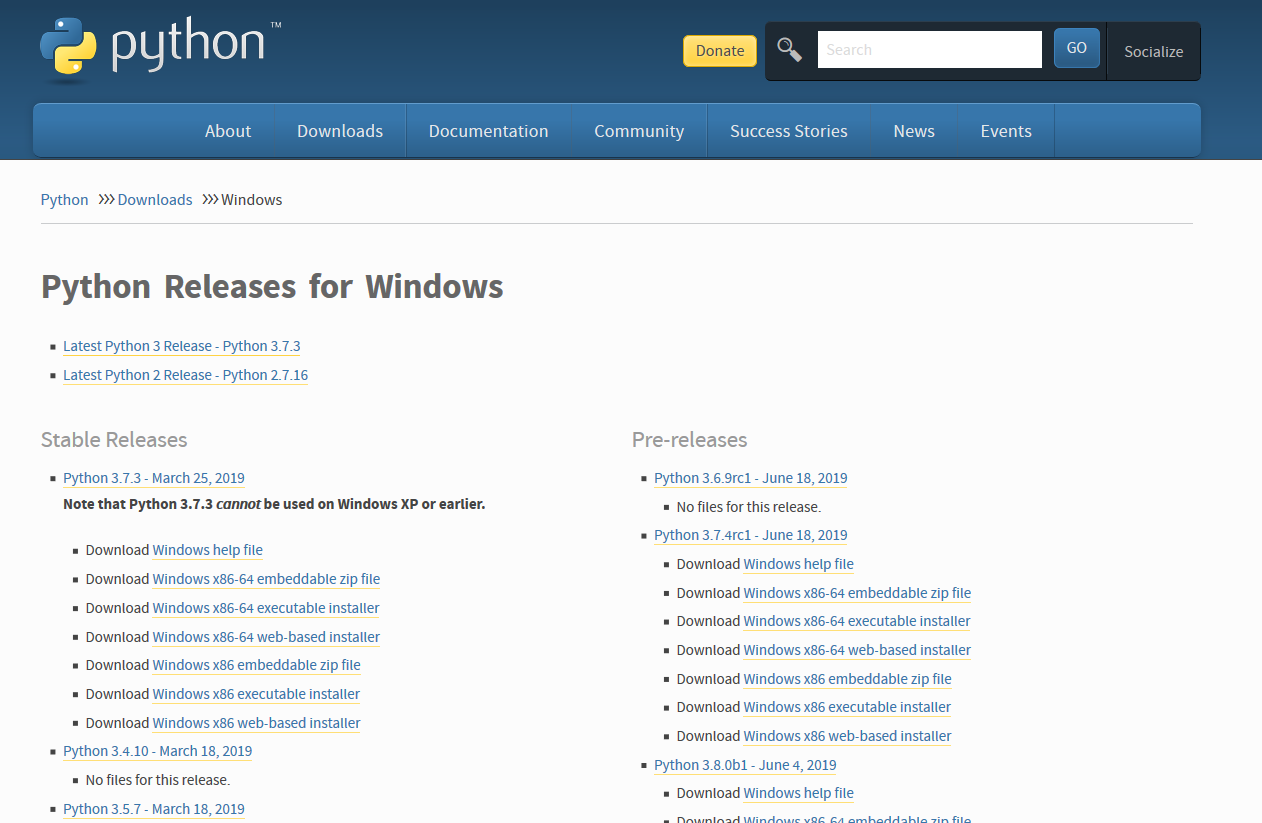Open Latest Python 2 Release - Python 2.7.16
This screenshot has width=1262, height=823.
[185, 375]
